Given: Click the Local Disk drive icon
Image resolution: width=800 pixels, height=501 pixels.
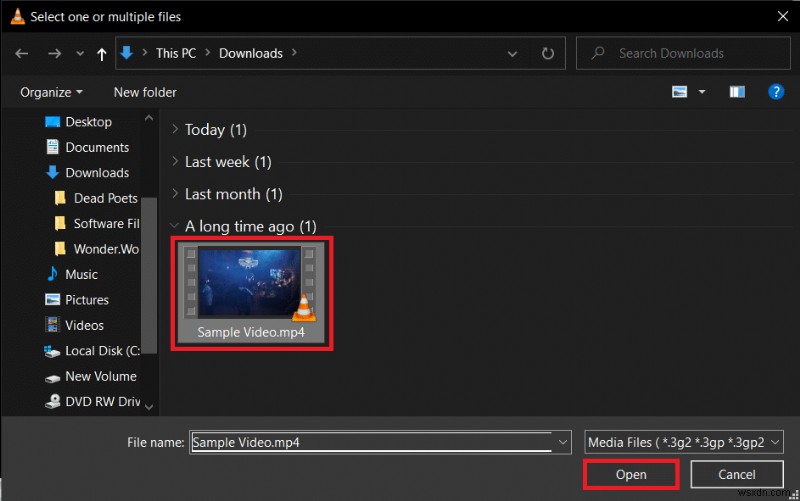Looking at the screenshot, I should point(52,352).
